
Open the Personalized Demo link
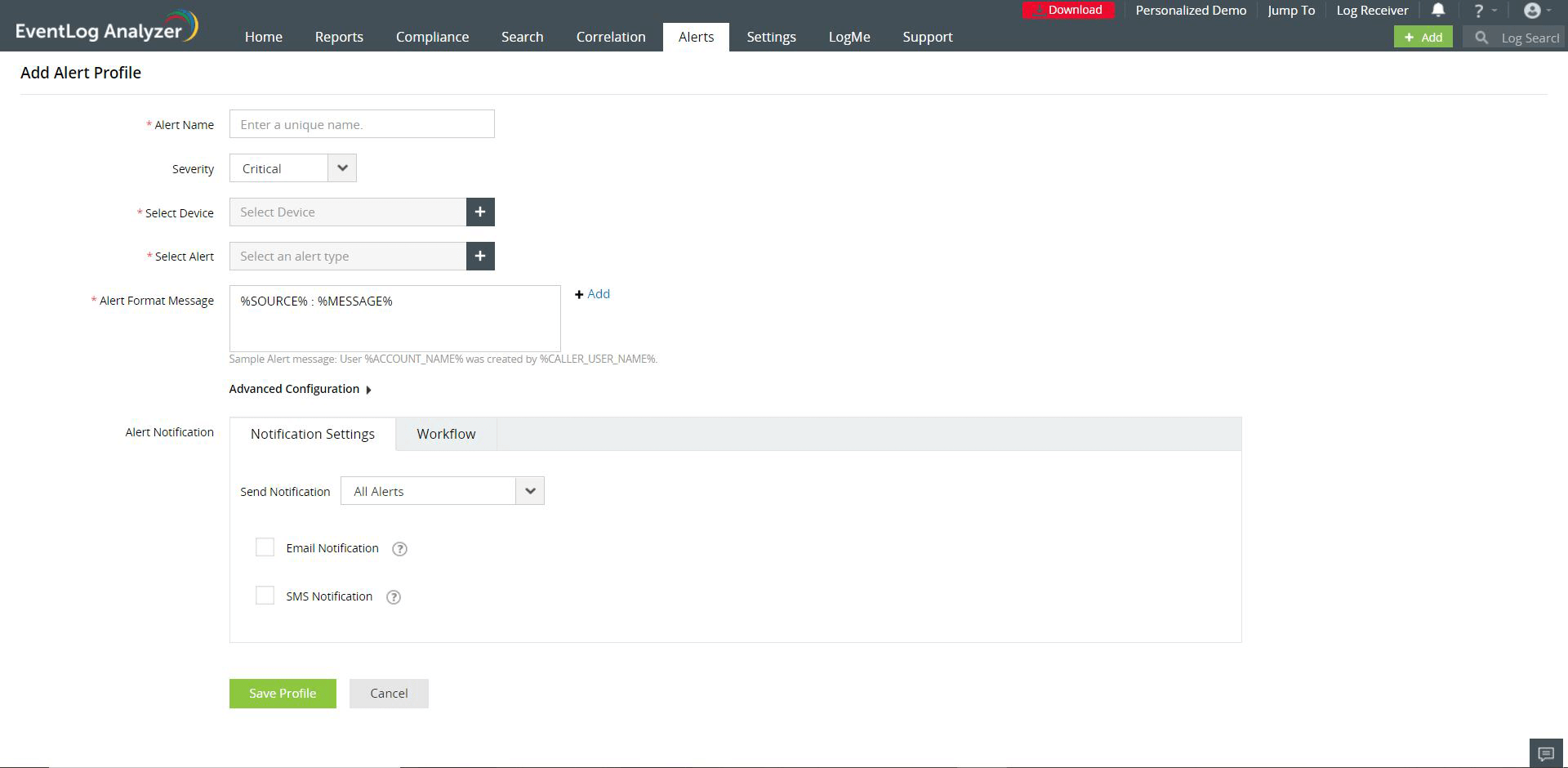(1191, 11)
